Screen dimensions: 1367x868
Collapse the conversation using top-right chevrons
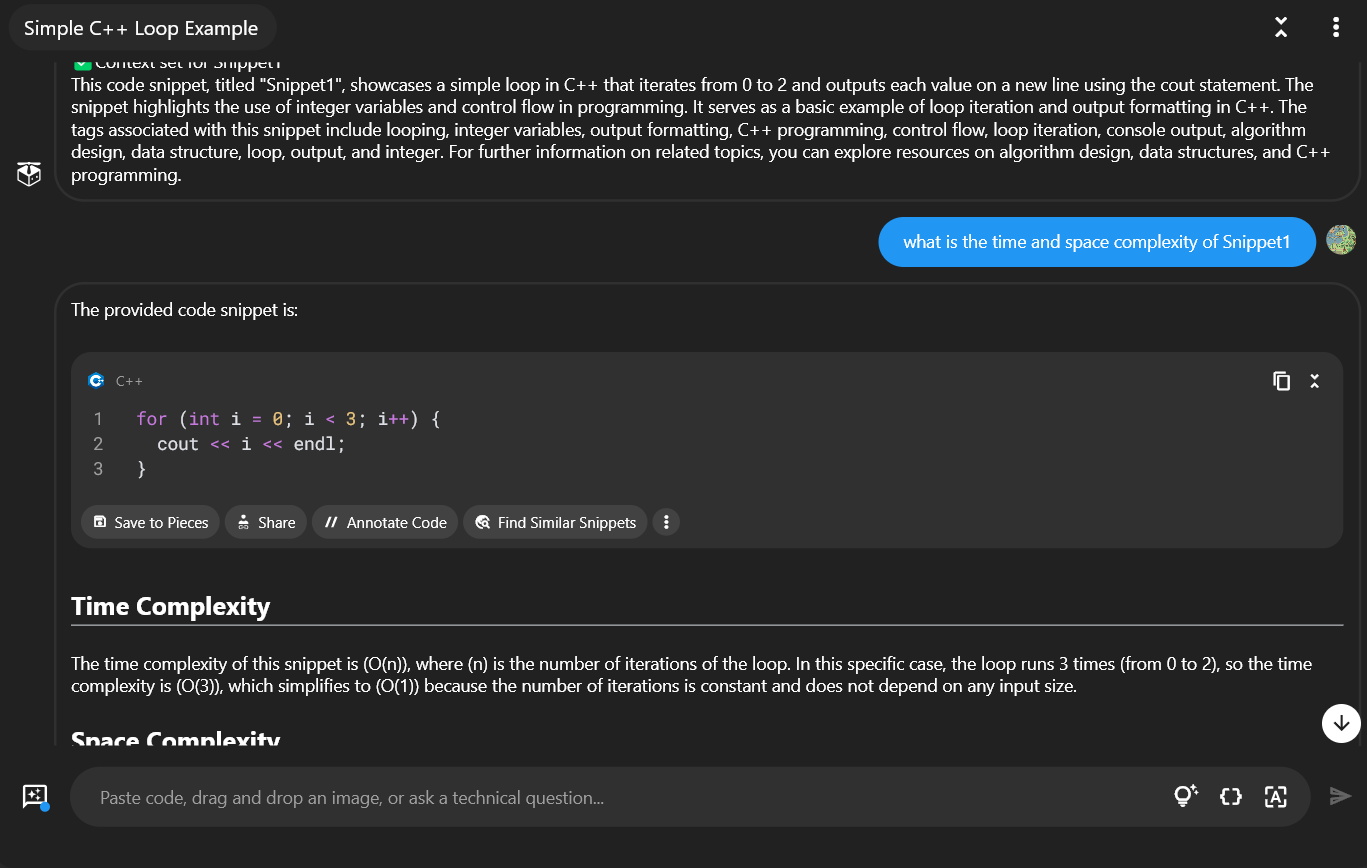[x=1281, y=28]
